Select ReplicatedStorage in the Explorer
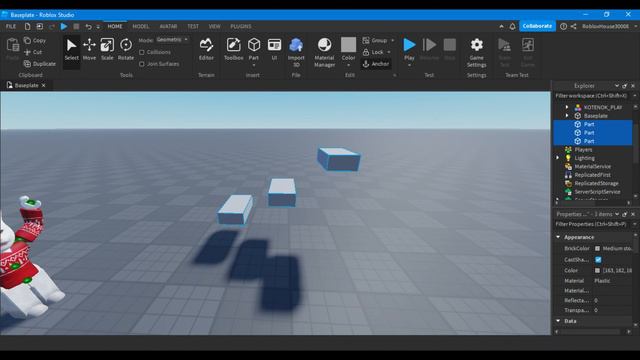 coord(596,183)
